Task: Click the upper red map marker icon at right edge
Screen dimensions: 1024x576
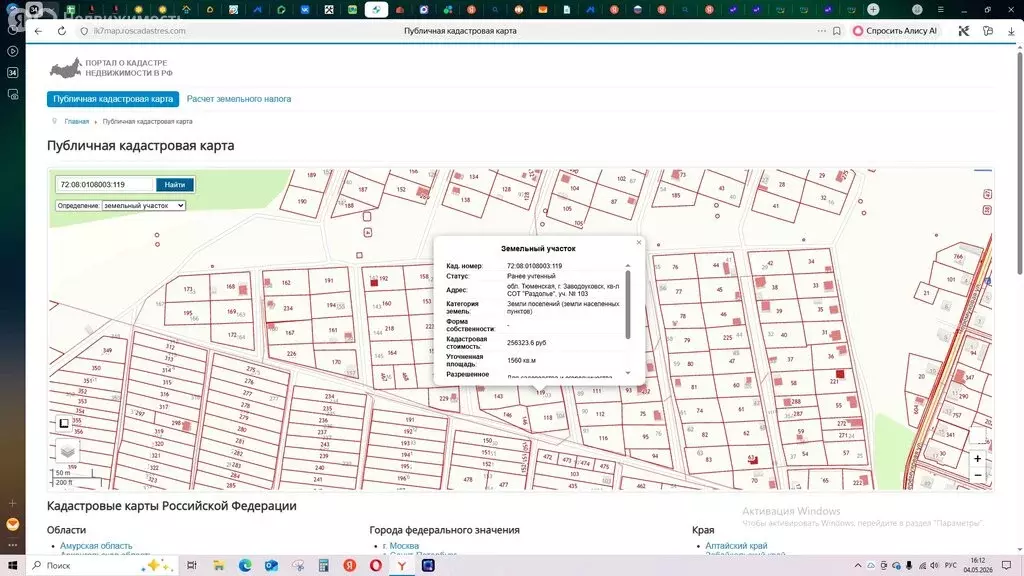Action: point(987,194)
